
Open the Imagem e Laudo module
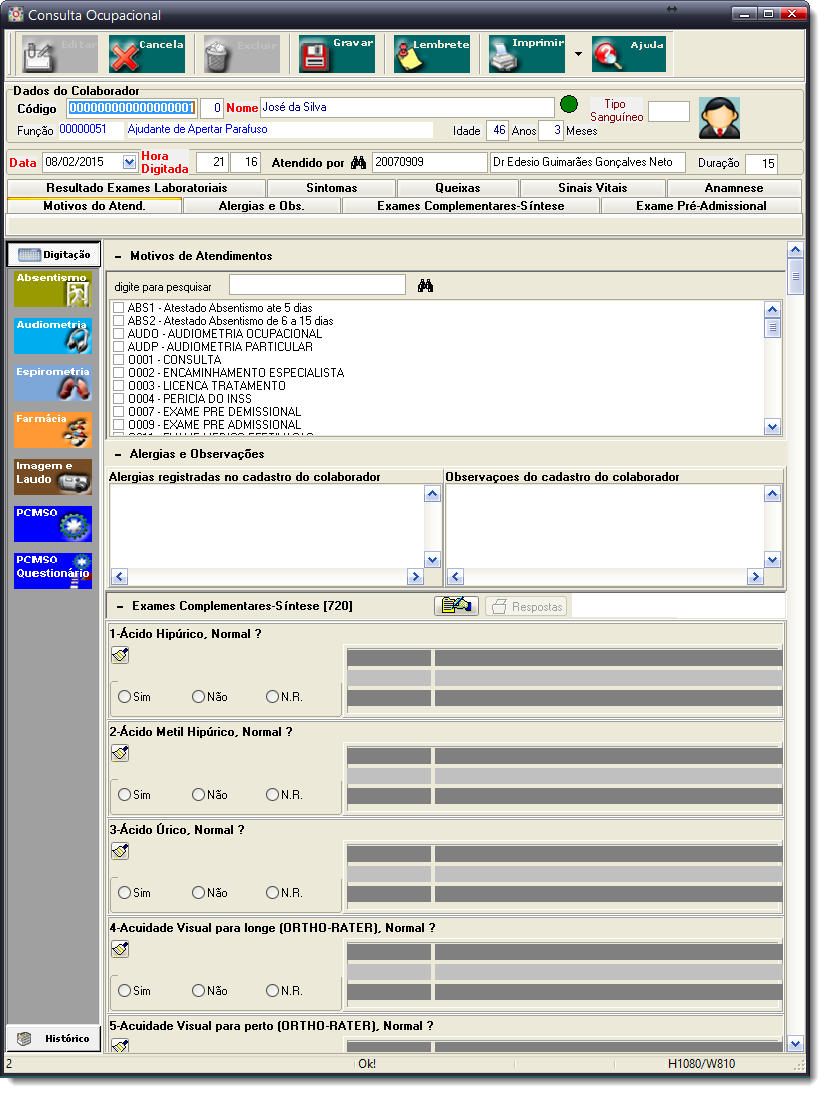[53, 477]
